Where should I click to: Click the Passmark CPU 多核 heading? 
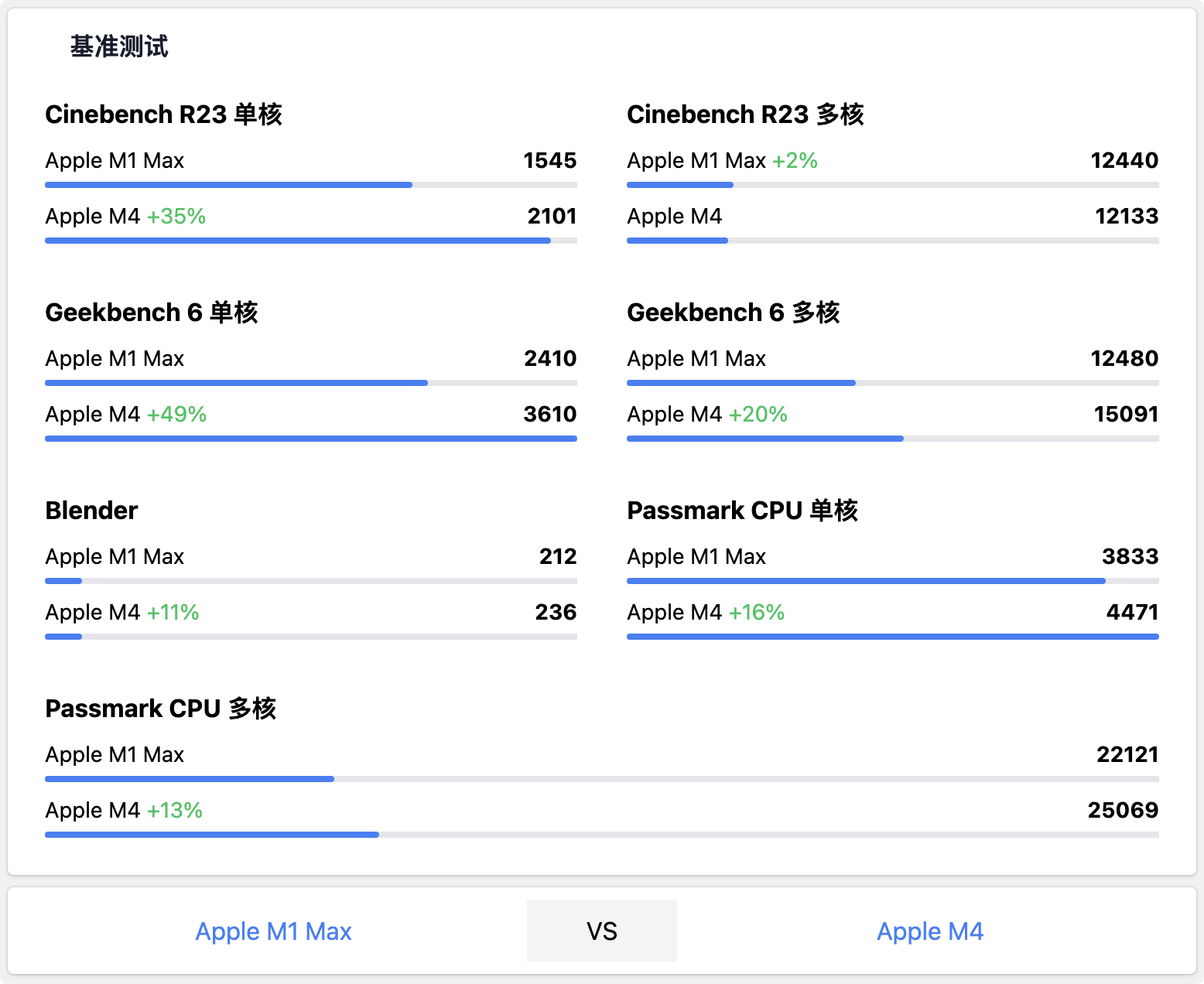(x=160, y=709)
